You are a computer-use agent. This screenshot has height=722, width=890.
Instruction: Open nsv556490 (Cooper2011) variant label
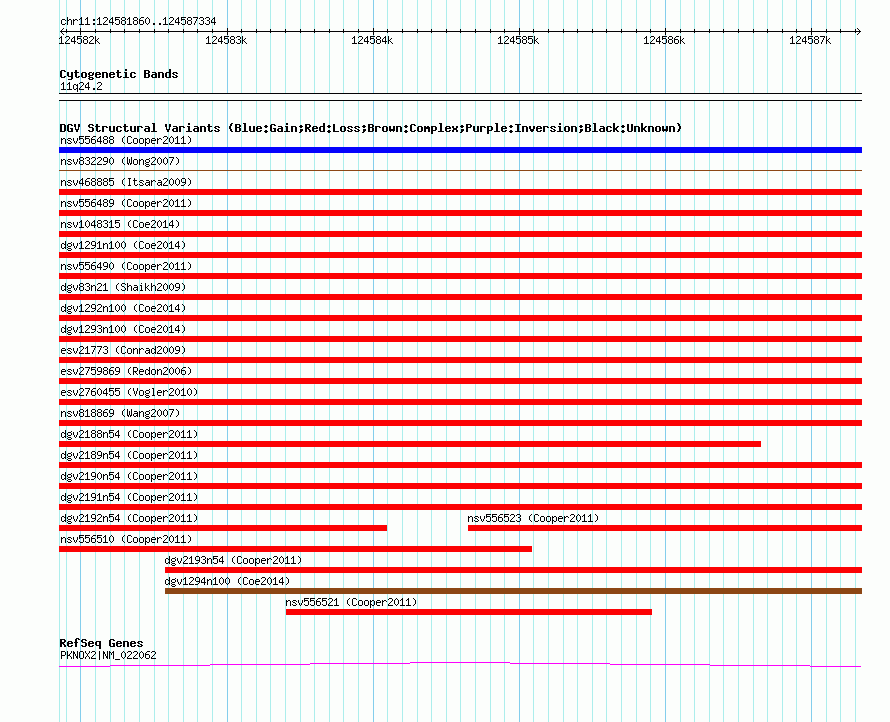[x=126, y=266]
